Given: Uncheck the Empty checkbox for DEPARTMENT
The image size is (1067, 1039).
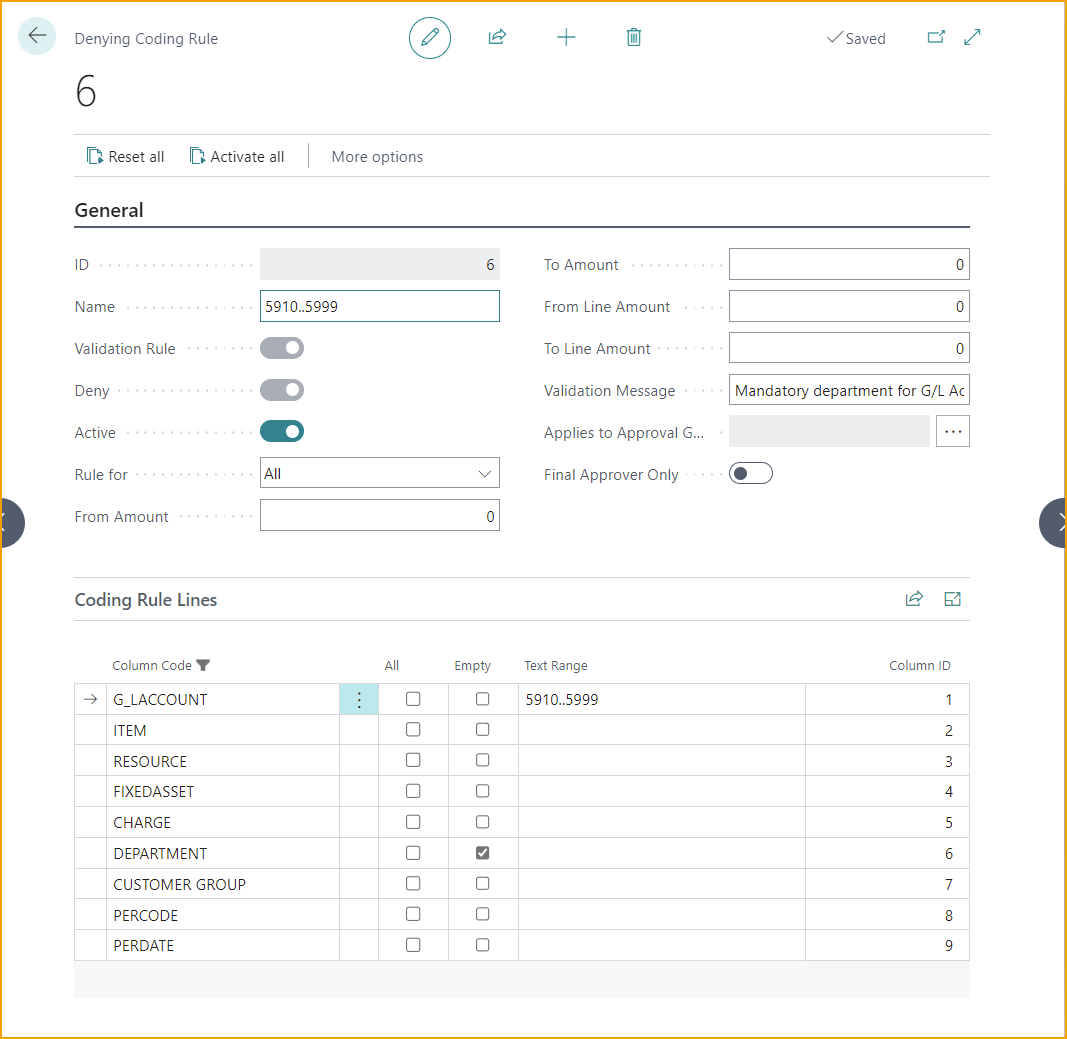Looking at the screenshot, I should (x=483, y=853).
